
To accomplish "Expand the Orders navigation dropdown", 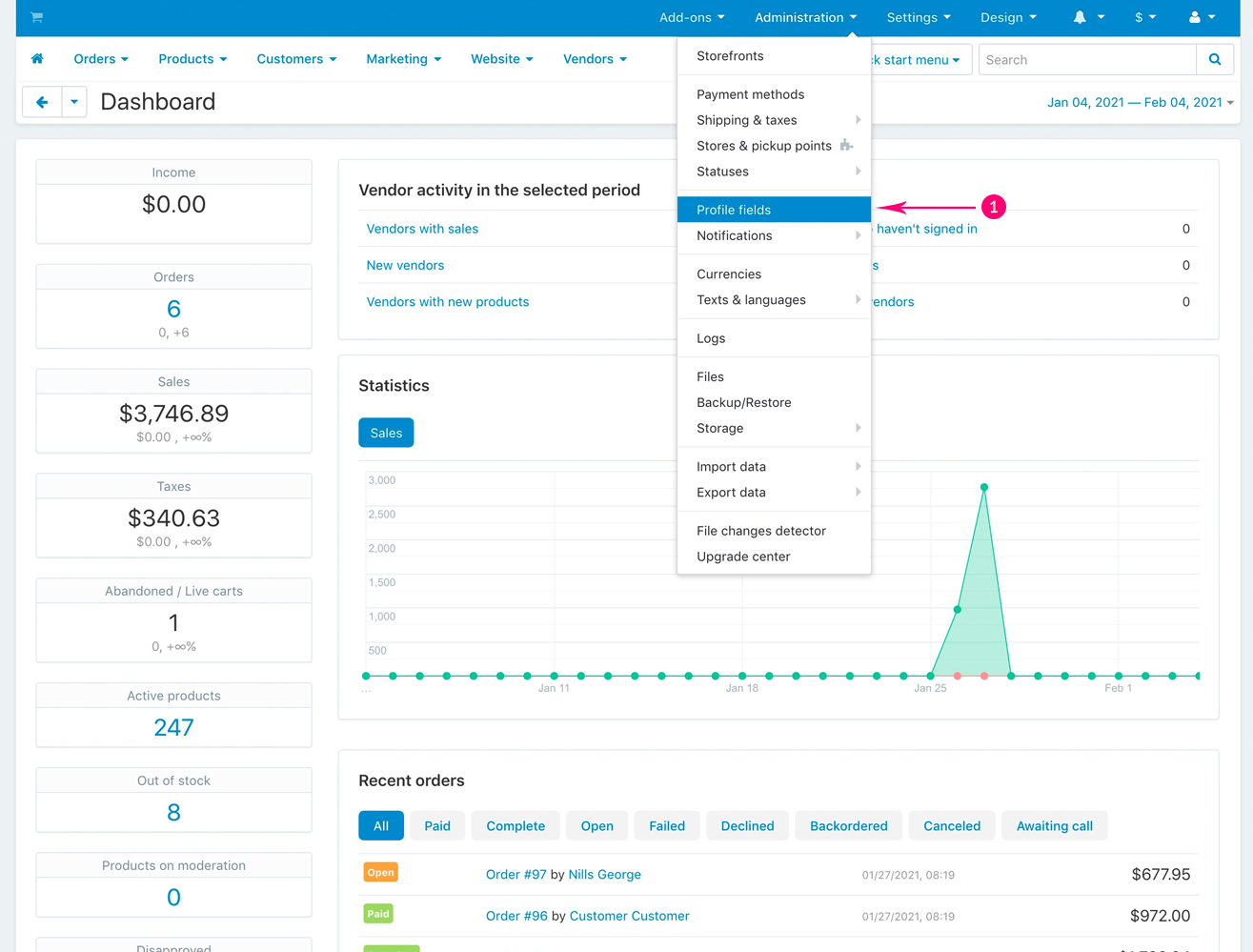I will coord(101,59).
